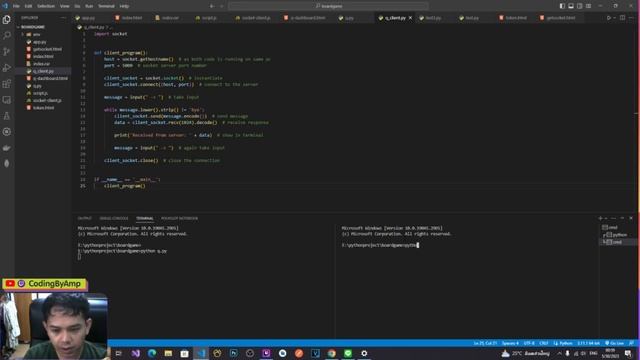The width and height of the screenshot is (640, 360).
Task: Toggle the secondary side bar layout icon
Action: pos(580,6)
